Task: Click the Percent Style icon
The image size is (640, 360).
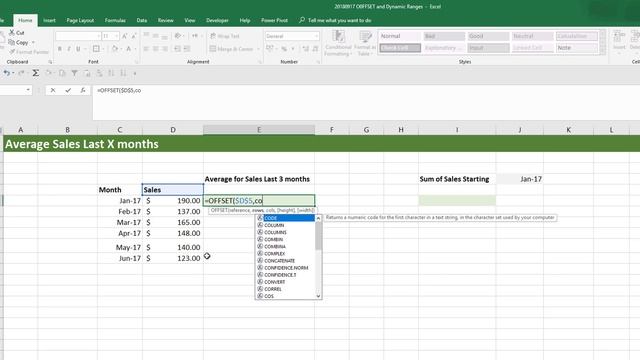Action: coord(284,49)
